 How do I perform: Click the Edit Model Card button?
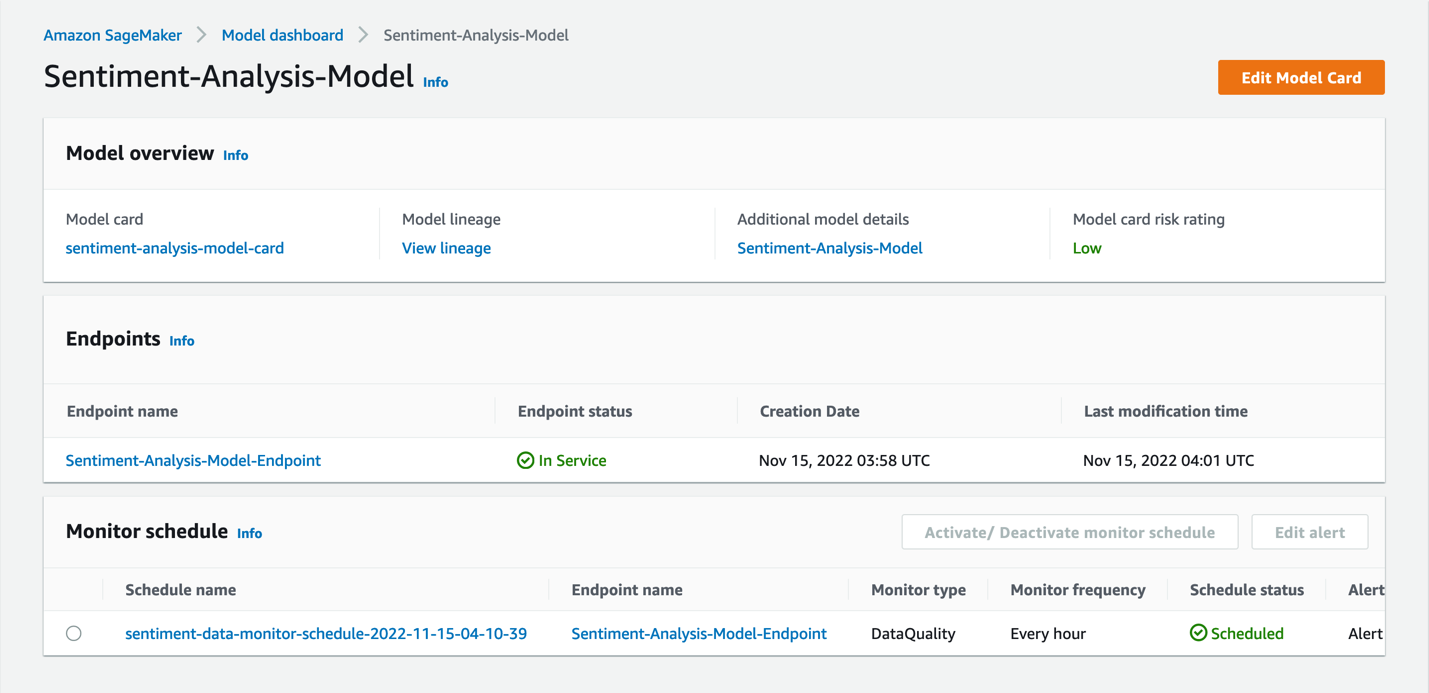click(x=1300, y=77)
